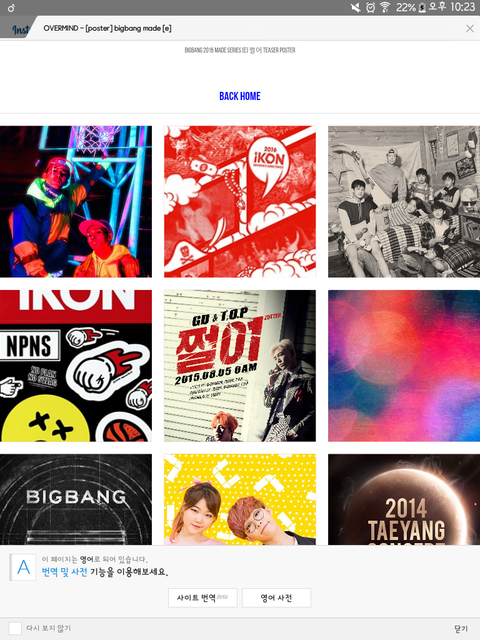This screenshot has height=640, width=480.
Task: Open the GD & T.O.P 쩔어 poster
Action: (x=240, y=366)
